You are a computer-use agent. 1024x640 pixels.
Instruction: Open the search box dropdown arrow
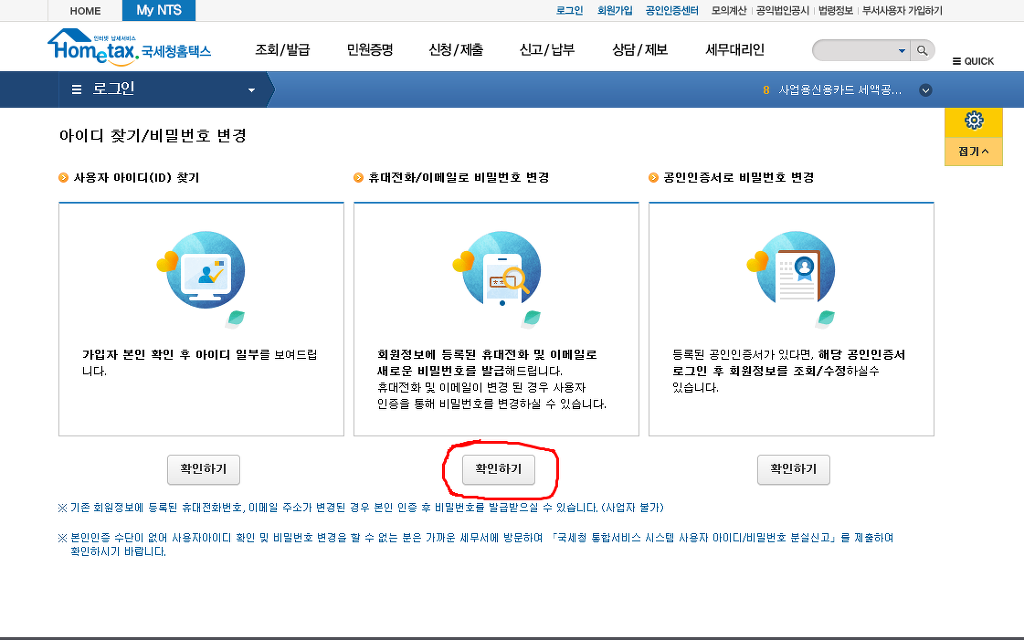click(901, 50)
